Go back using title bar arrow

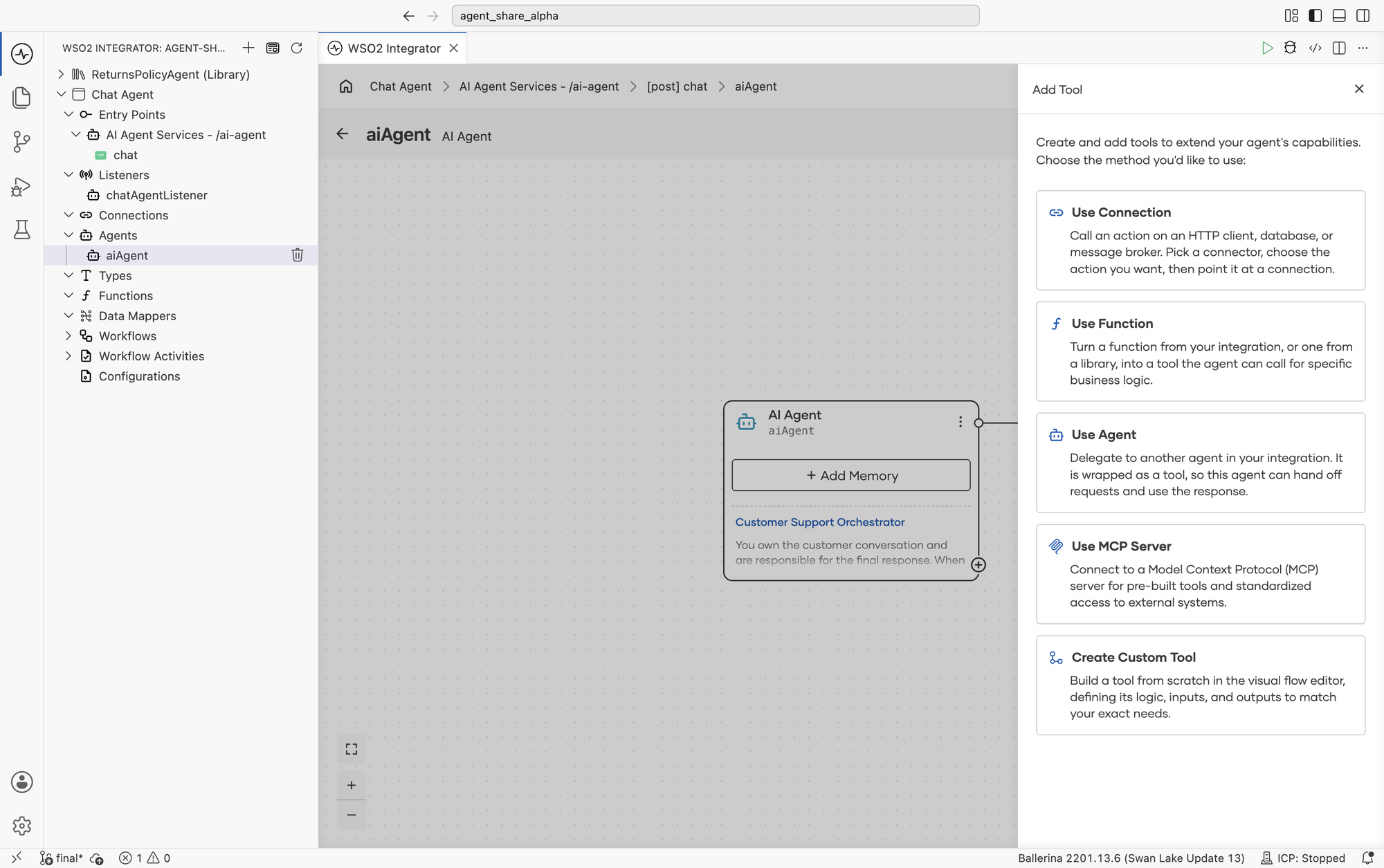coord(409,15)
